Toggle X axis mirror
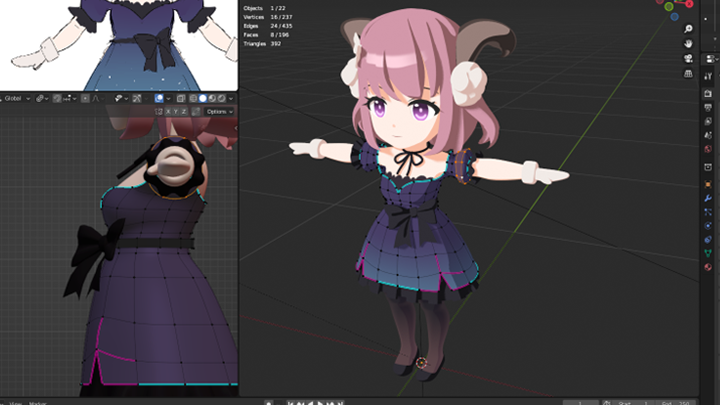The image size is (720, 405). pos(168,112)
